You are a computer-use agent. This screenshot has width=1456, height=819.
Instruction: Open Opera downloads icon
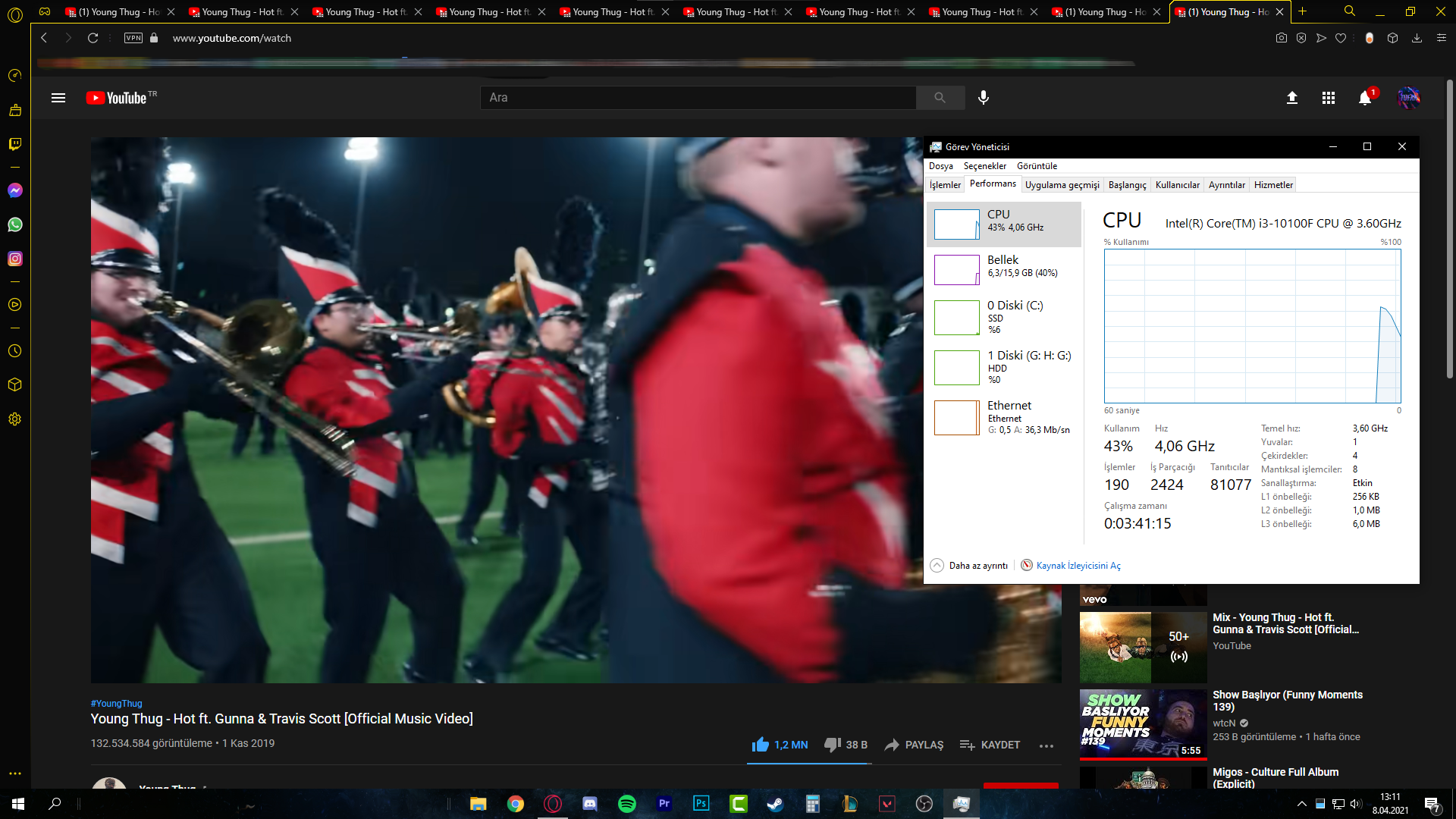pyautogui.click(x=1417, y=38)
